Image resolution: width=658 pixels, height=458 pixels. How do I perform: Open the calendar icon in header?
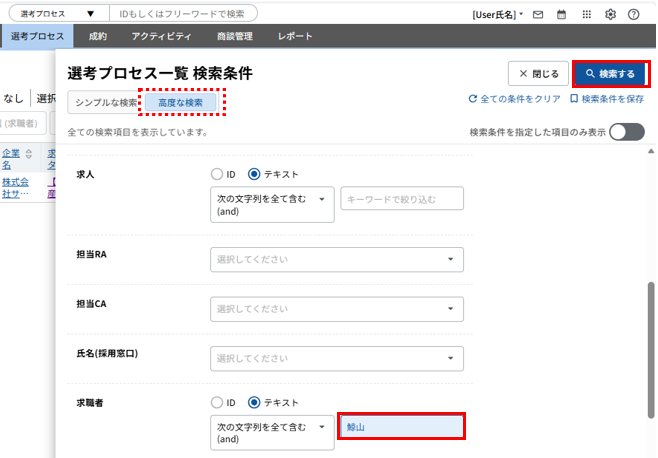561,15
